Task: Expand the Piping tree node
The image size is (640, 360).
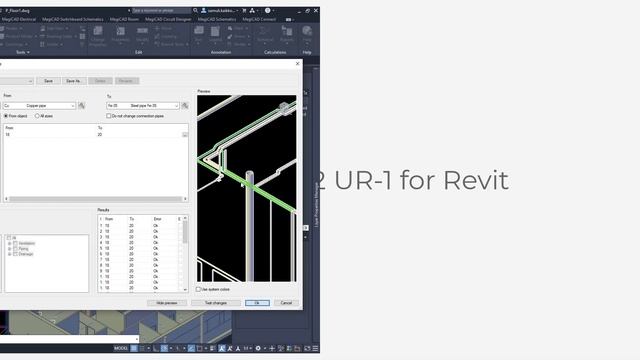Action: tap(9, 249)
